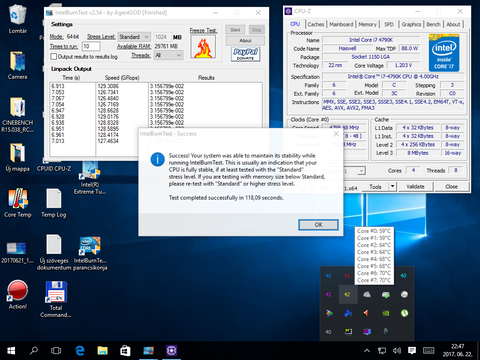
Task: Open the Új mappa folder icon
Action: point(17,157)
